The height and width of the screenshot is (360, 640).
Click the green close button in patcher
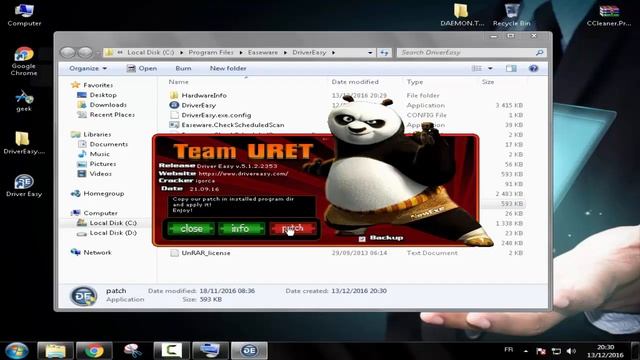pos(191,229)
